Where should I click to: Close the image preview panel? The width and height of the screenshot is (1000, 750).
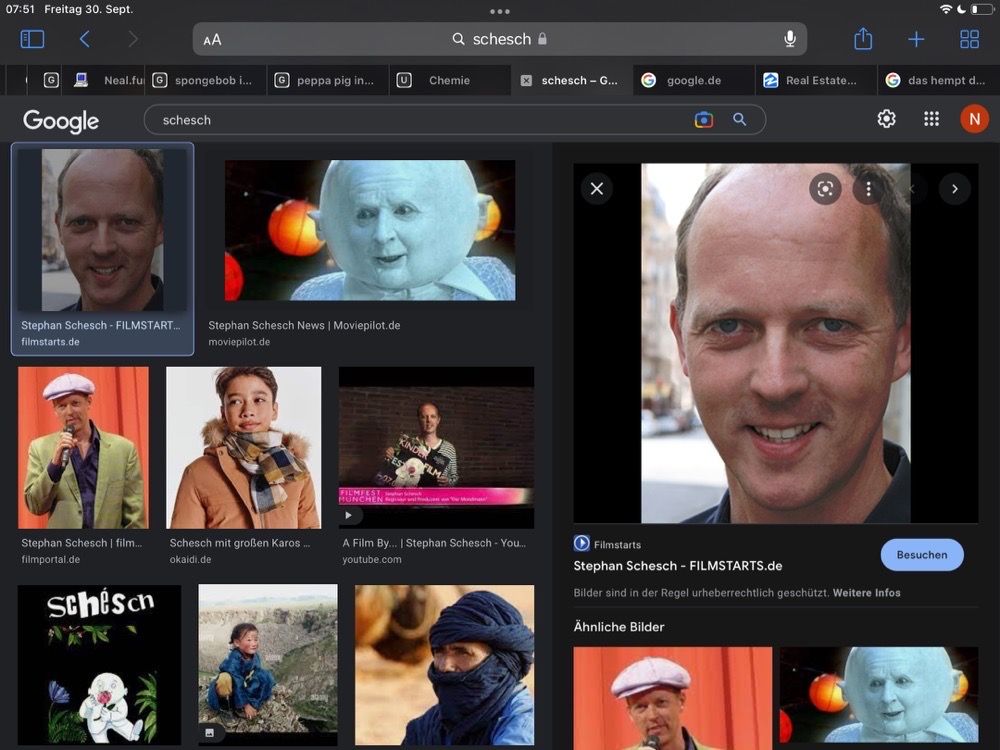click(597, 188)
